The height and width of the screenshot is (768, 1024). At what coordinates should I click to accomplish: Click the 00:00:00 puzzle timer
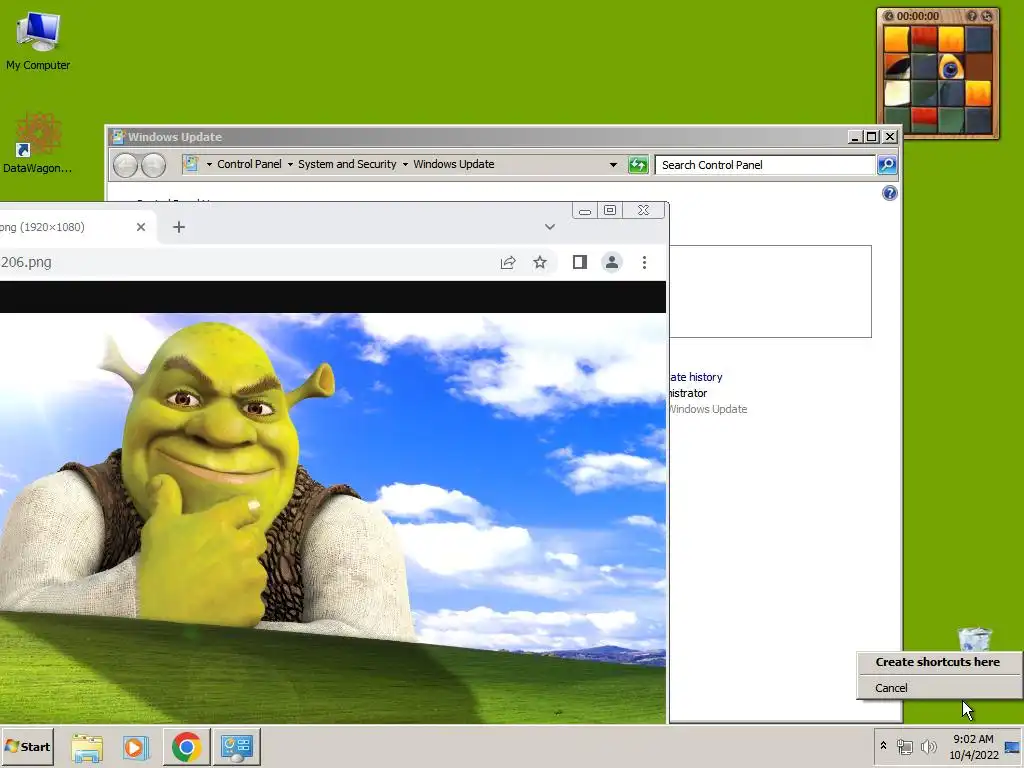917,16
